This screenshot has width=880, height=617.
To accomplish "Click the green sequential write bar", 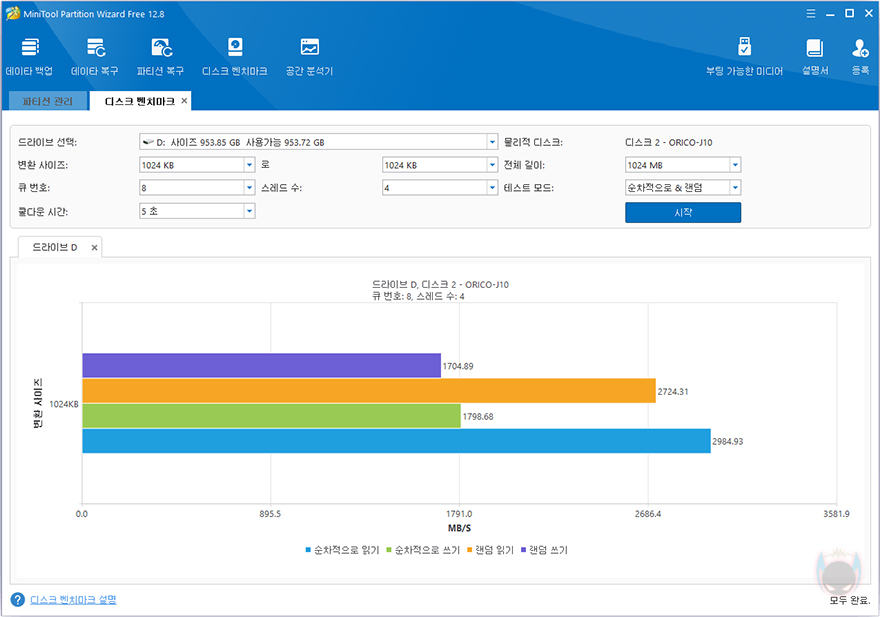I will click(272, 416).
